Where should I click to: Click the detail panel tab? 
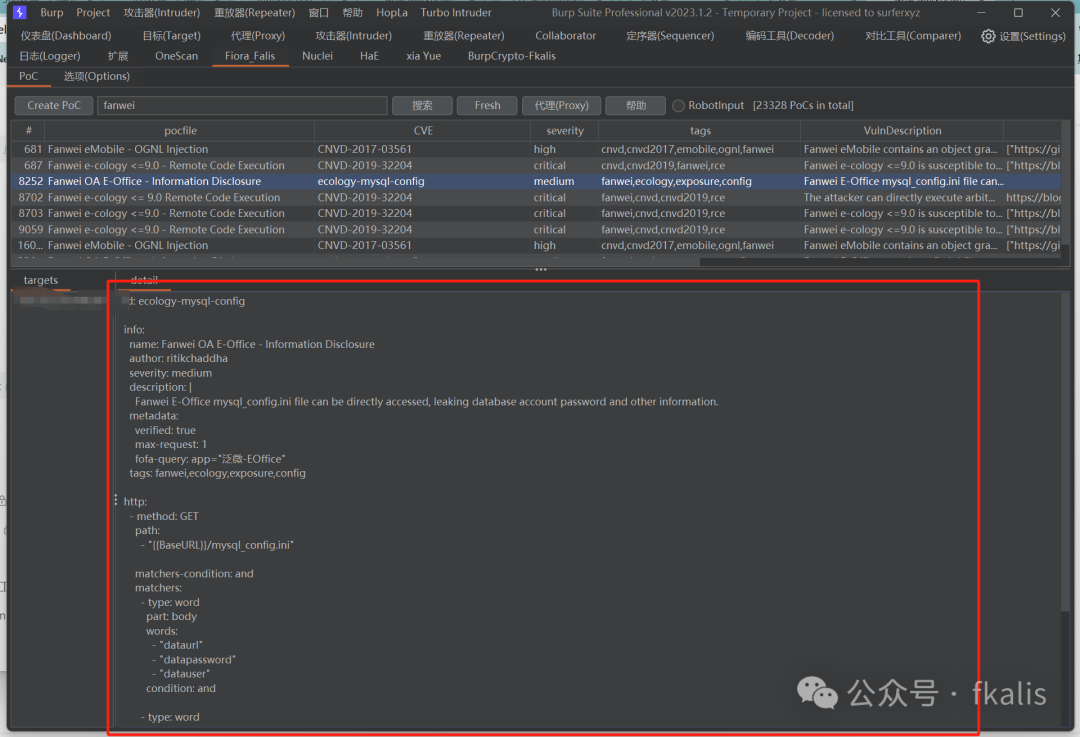pyautogui.click(x=144, y=280)
